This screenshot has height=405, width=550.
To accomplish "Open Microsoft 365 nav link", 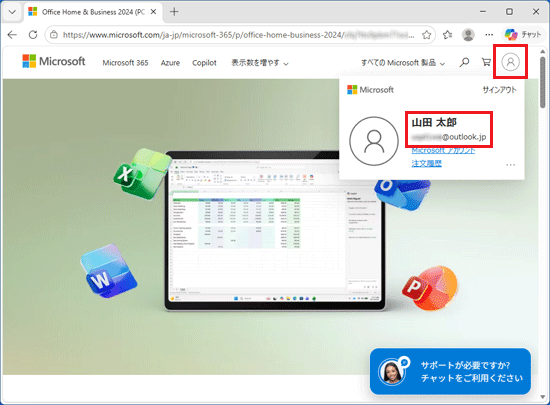I will [125, 63].
